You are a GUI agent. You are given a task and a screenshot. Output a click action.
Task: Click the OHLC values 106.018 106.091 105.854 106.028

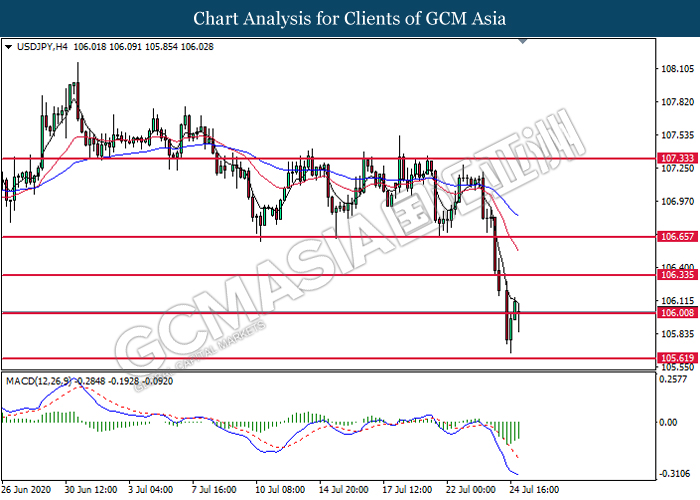(x=143, y=47)
